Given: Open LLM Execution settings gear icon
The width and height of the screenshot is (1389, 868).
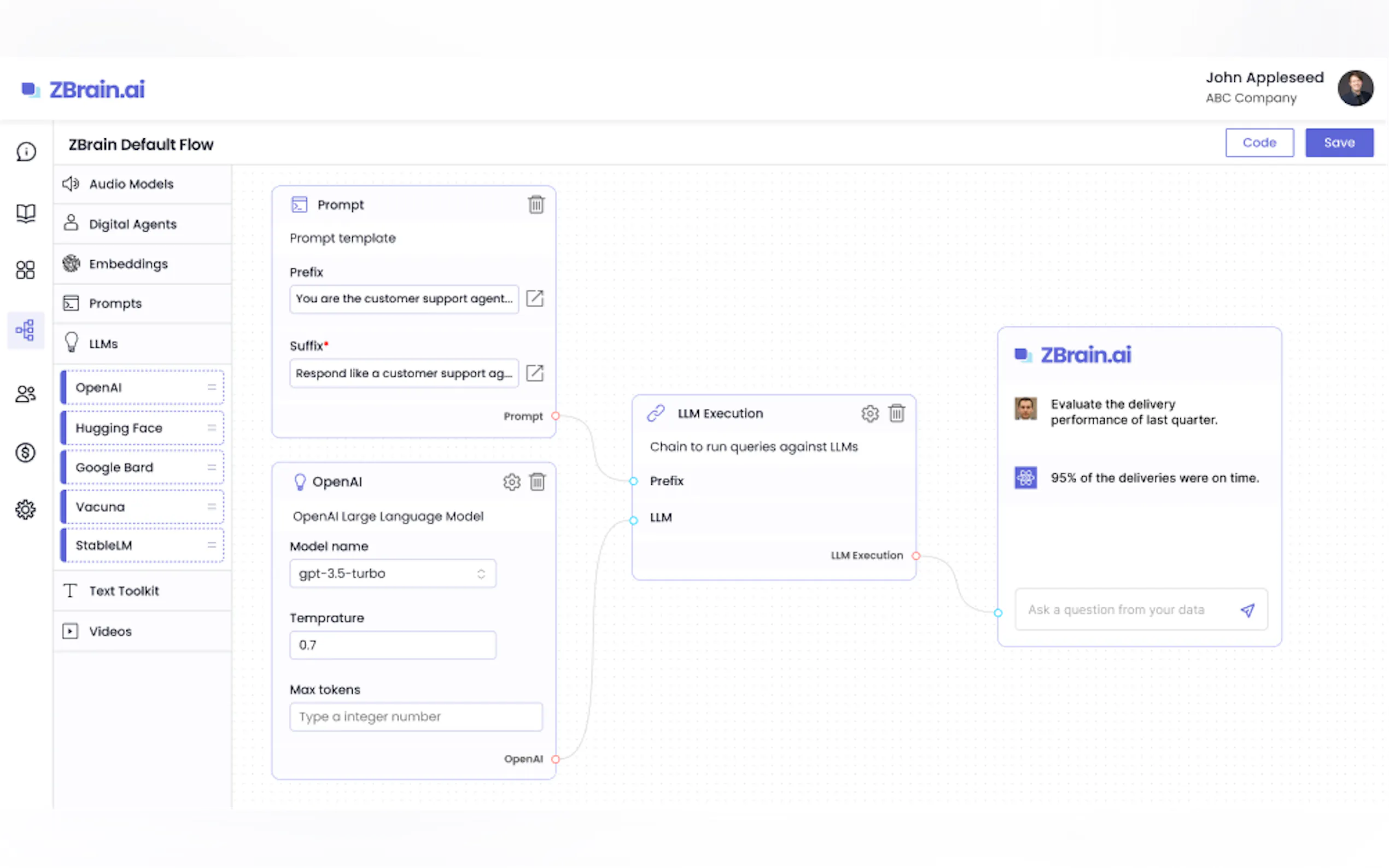Looking at the screenshot, I should click(869, 413).
